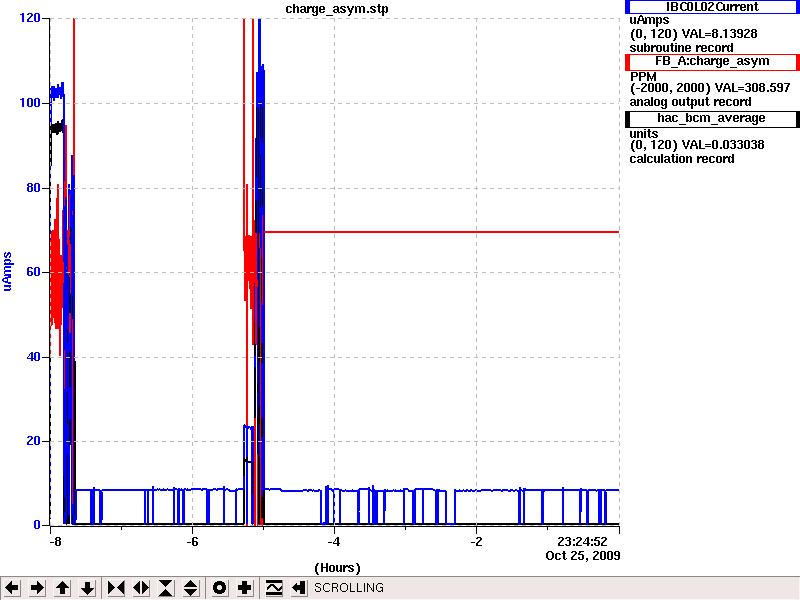Image resolution: width=800 pixels, height=600 pixels.
Task: Click the plus crosshair icon
Action: (x=245, y=588)
